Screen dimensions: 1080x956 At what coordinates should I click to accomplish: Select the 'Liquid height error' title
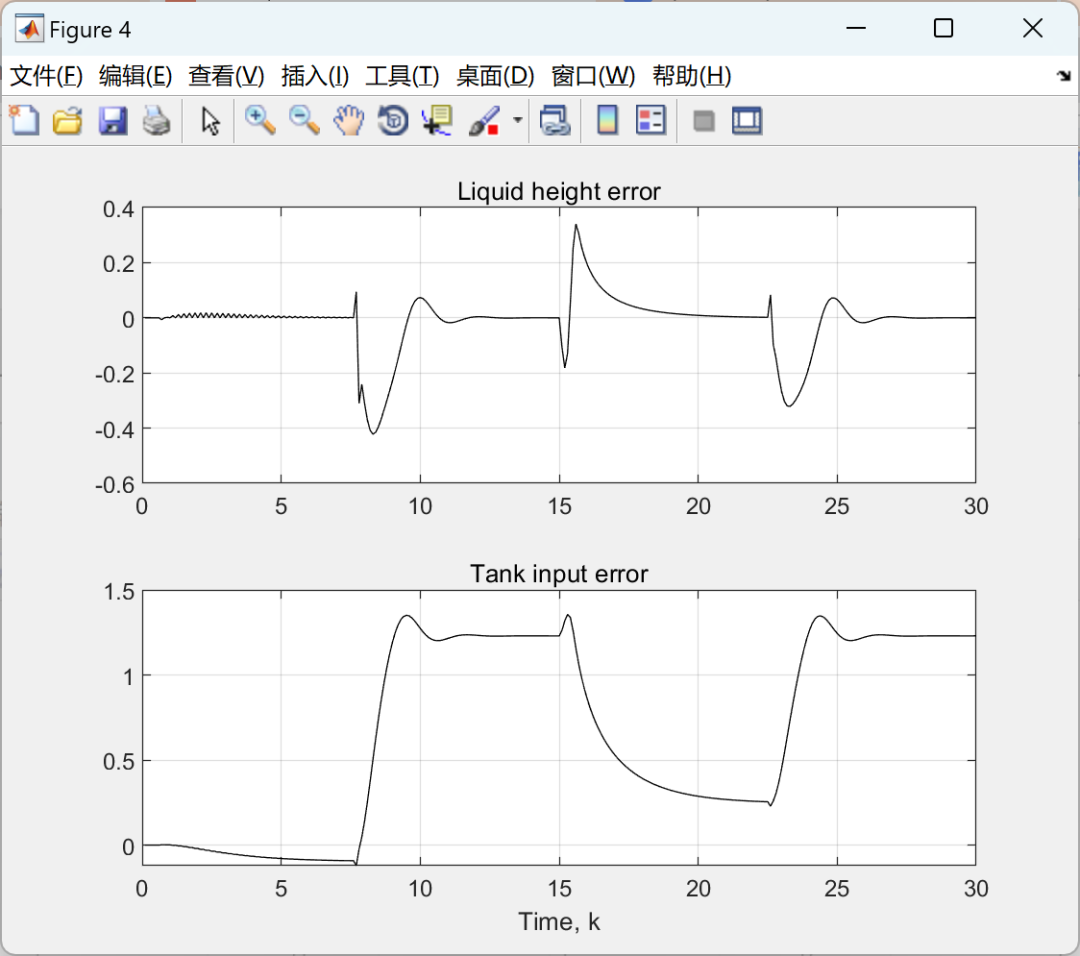559,191
